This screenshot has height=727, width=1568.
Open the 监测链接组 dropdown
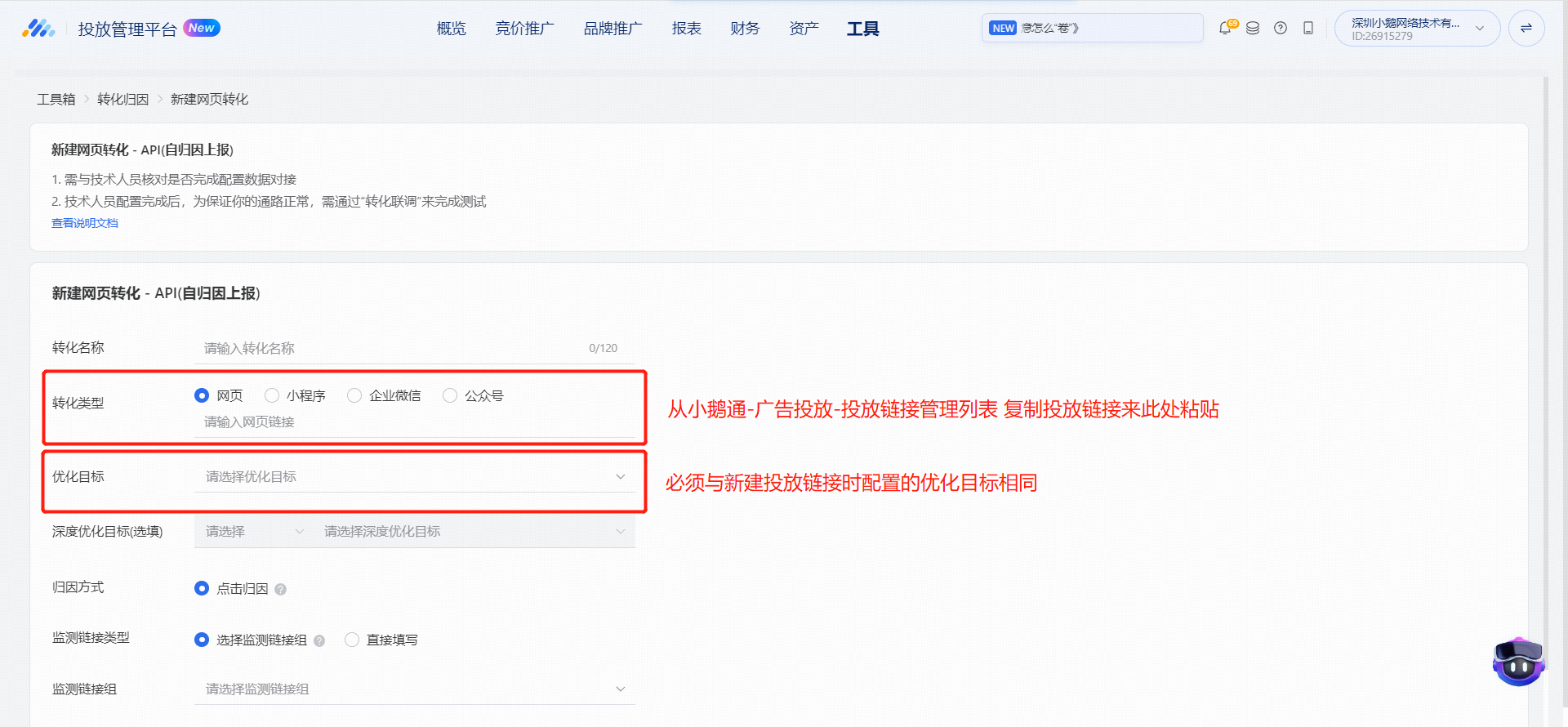[415, 689]
